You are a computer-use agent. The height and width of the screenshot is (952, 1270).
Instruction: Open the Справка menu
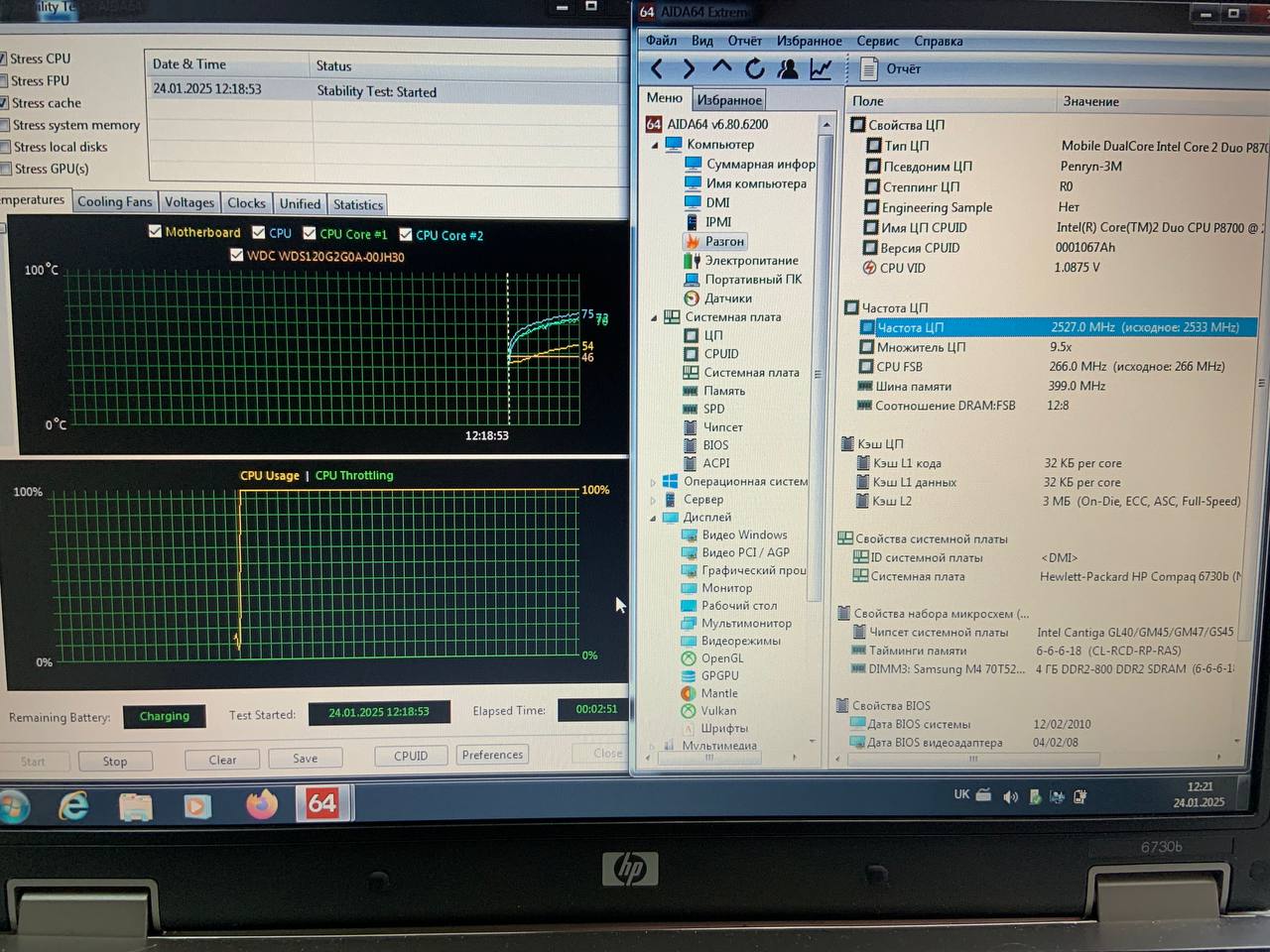pyautogui.click(x=939, y=41)
